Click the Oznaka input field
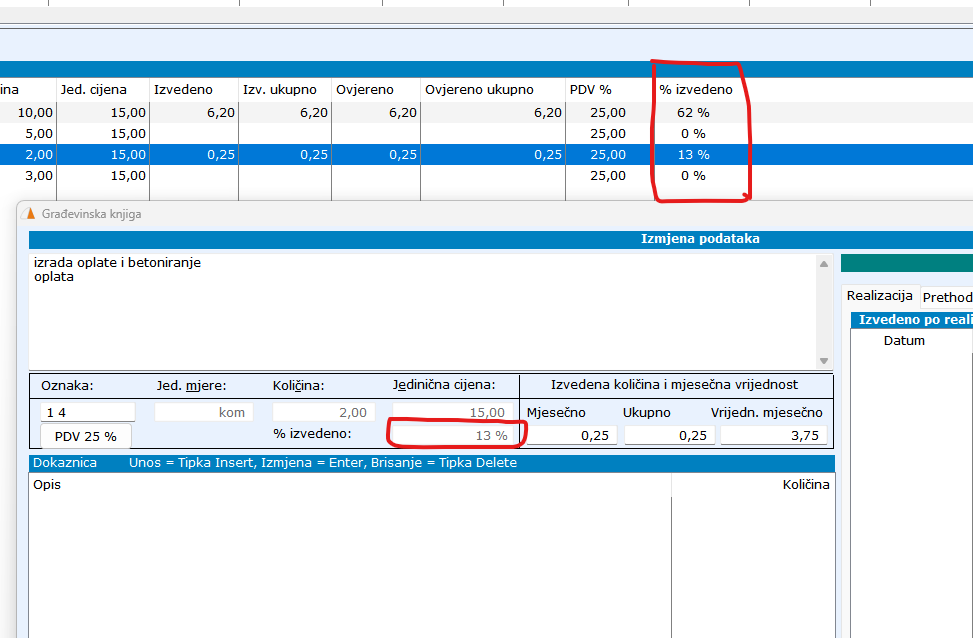Image resolution: width=973 pixels, height=638 pixels. 87,412
